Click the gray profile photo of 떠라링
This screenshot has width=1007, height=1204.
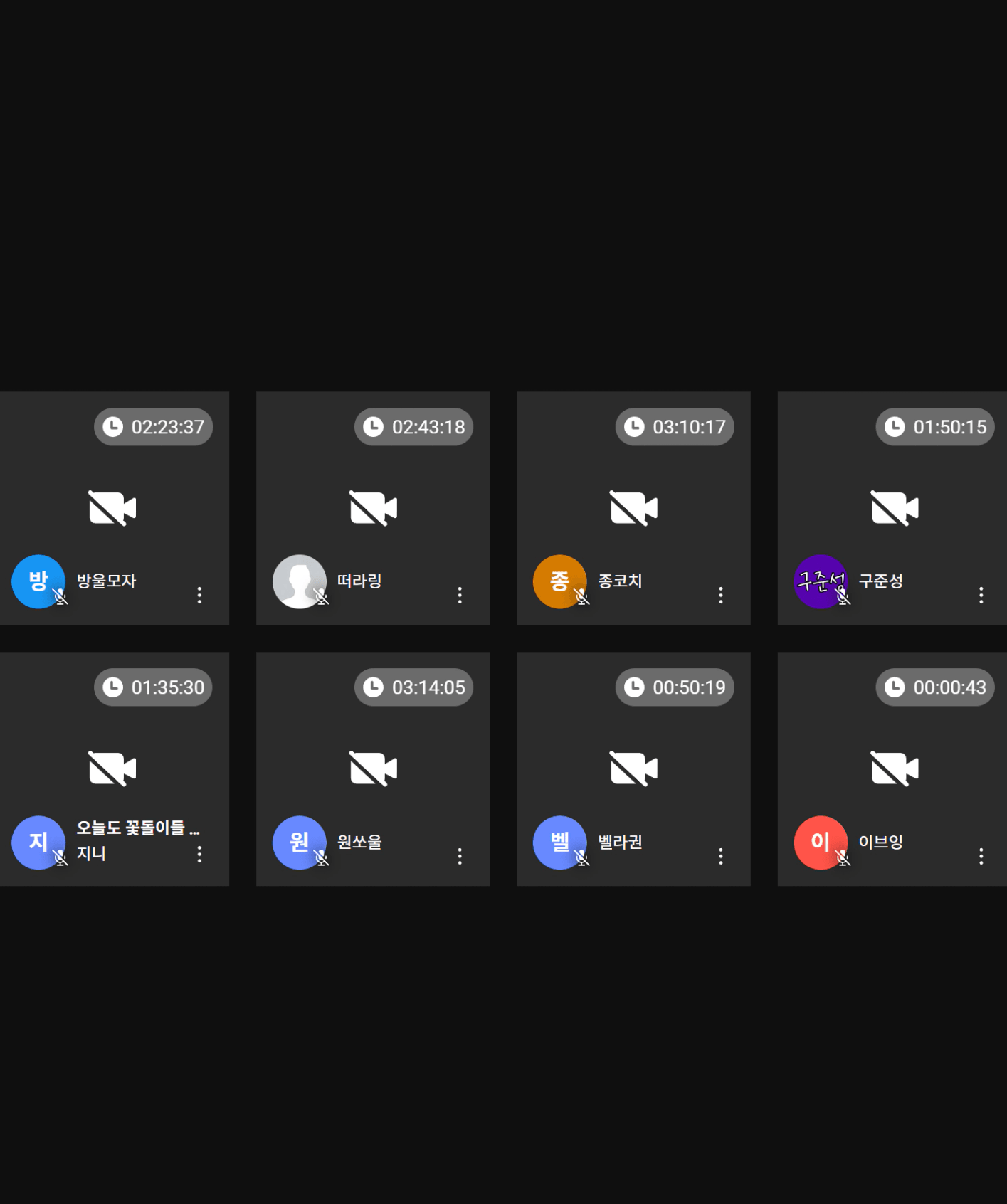(300, 581)
